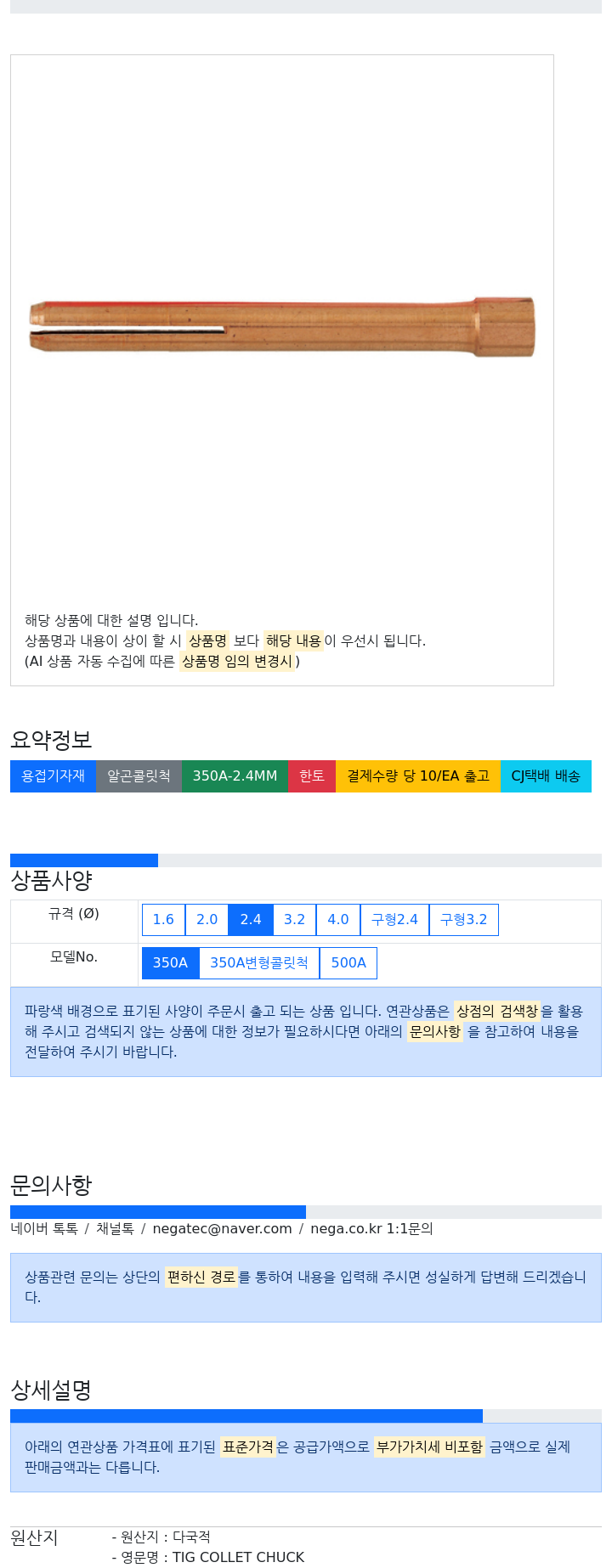This screenshot has width=612, height=1568.
Task: Select the 2.0 diameter option
Action: 207,919
